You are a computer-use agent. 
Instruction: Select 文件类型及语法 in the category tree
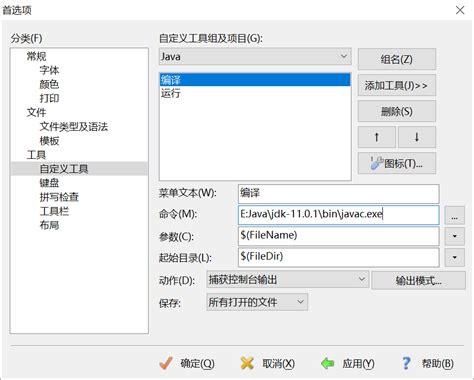[74, 127]
